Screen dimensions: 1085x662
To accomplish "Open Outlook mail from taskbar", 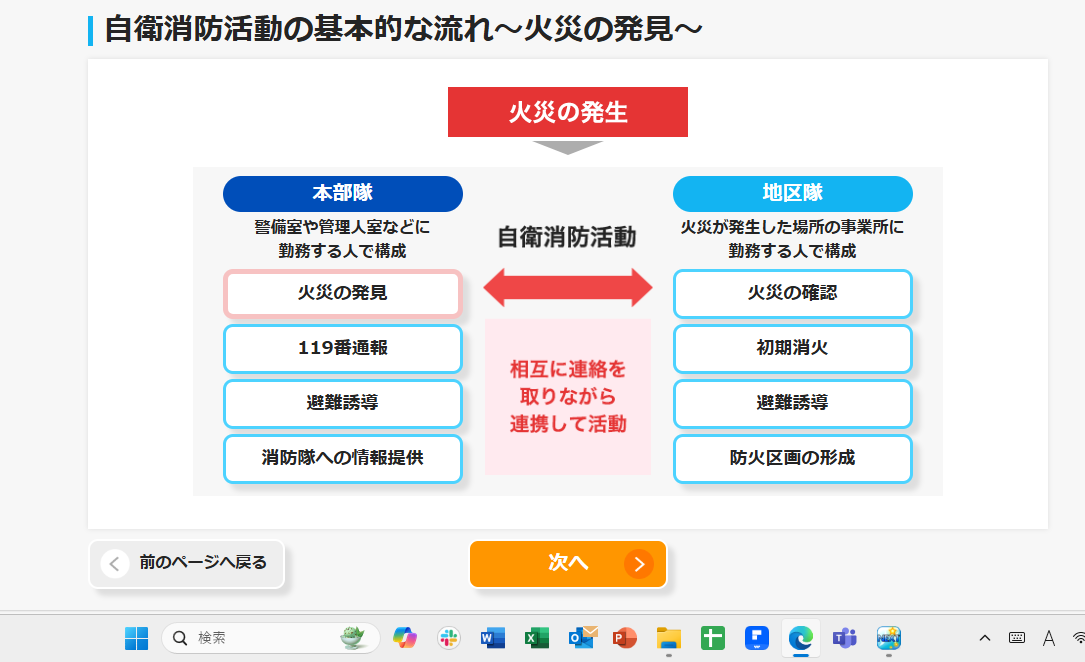I will pos(581,638).
